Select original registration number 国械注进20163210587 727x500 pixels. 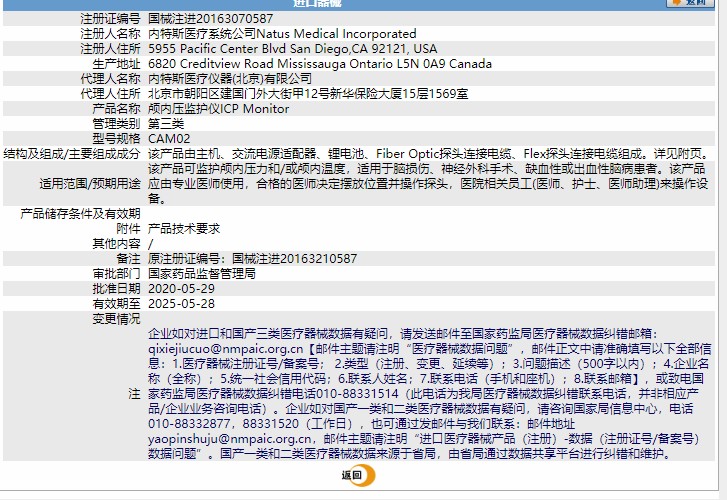point(294,259)
